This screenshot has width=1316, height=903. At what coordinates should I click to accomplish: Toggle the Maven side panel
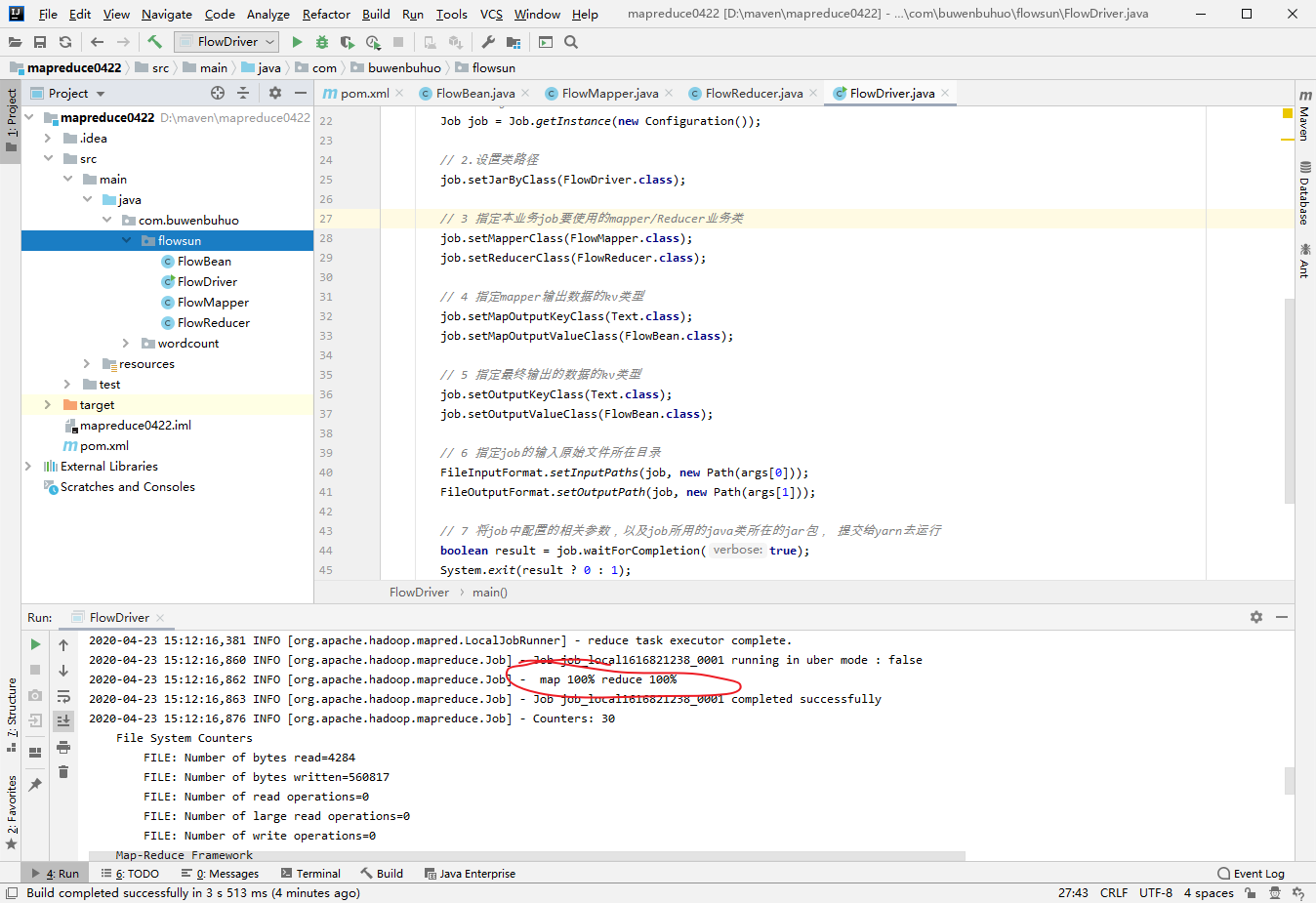coord(1305,114)
